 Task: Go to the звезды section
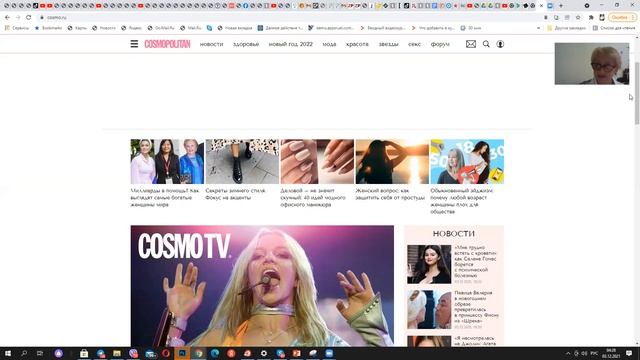click(388, 44)
